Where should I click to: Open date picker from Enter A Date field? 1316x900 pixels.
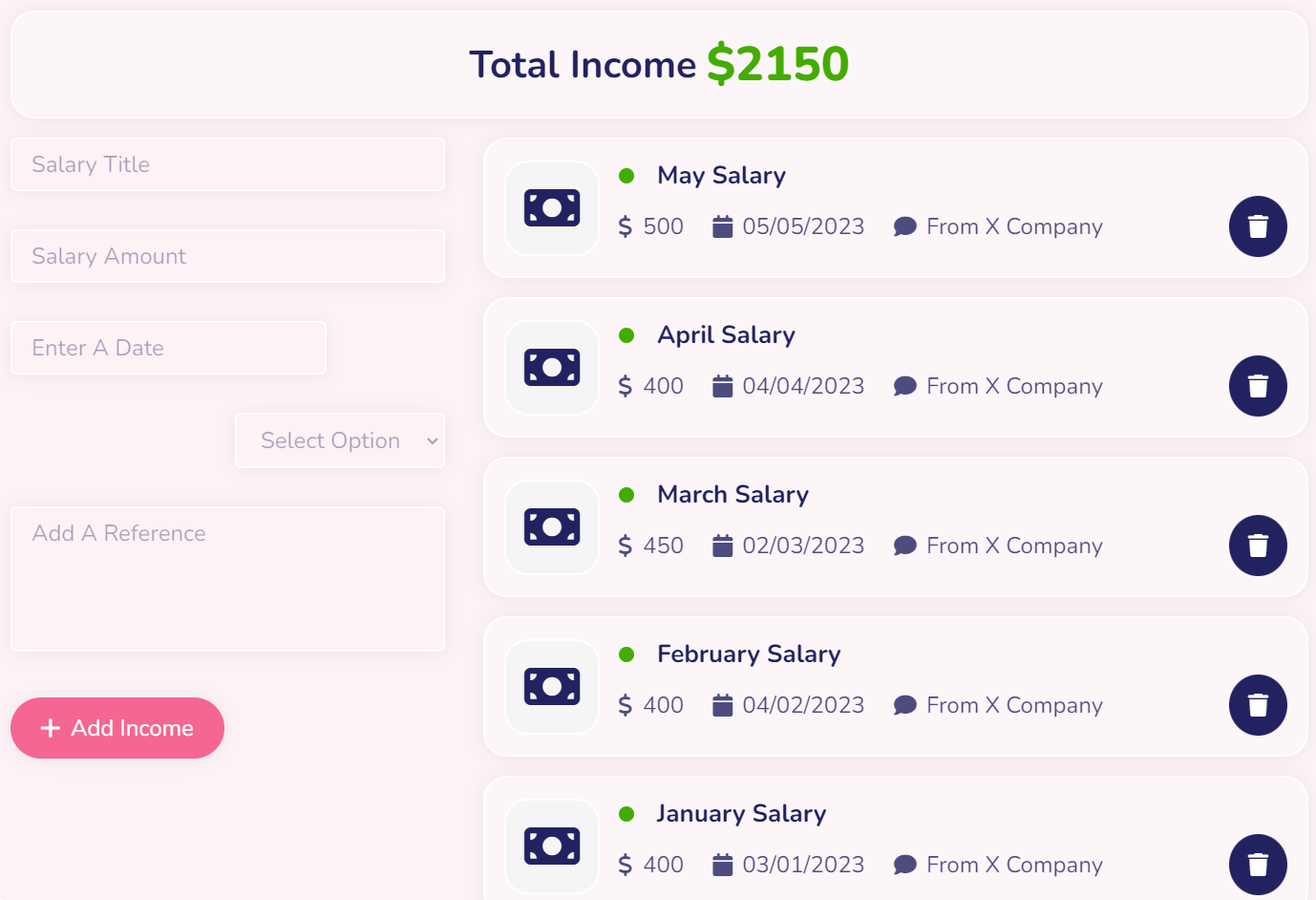pyautogui.click(x=168, y=348)
